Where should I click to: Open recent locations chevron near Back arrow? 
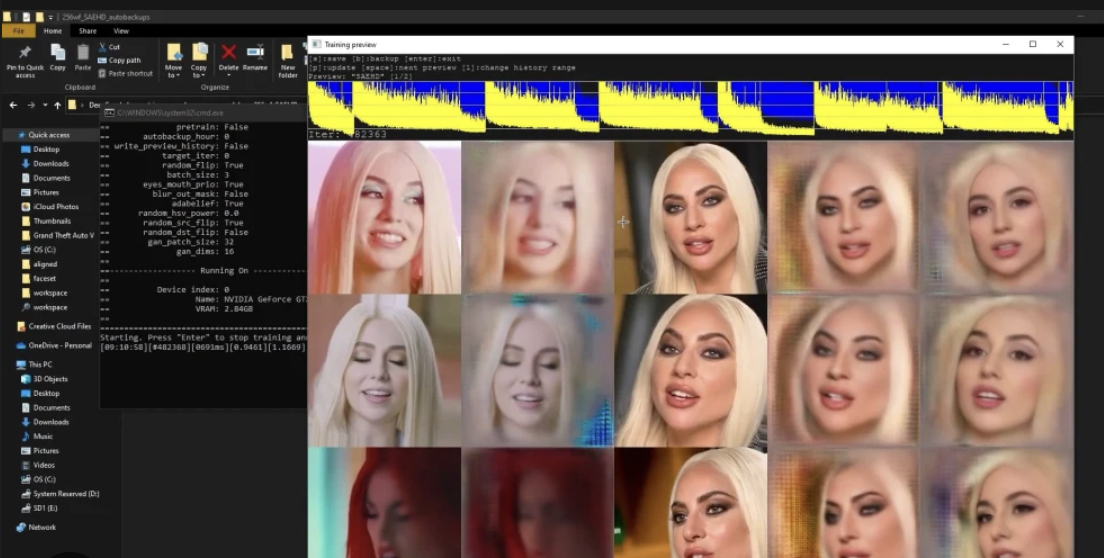click(45, 105)
